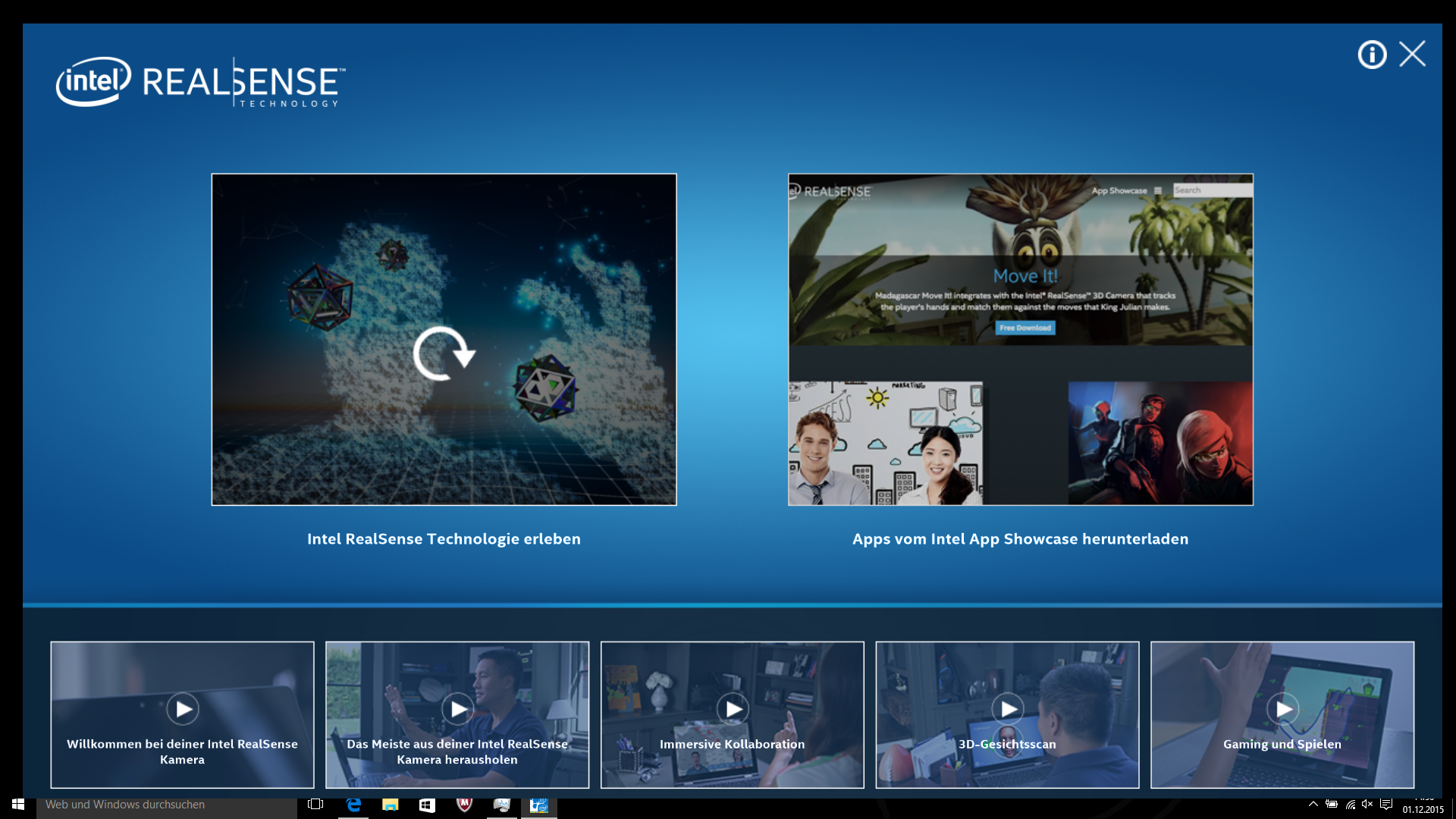Click the Intel RealSense Technology logo
The width and height of the screenshot is (1456, 819).
pyautogui.click(x=201, y=82)
